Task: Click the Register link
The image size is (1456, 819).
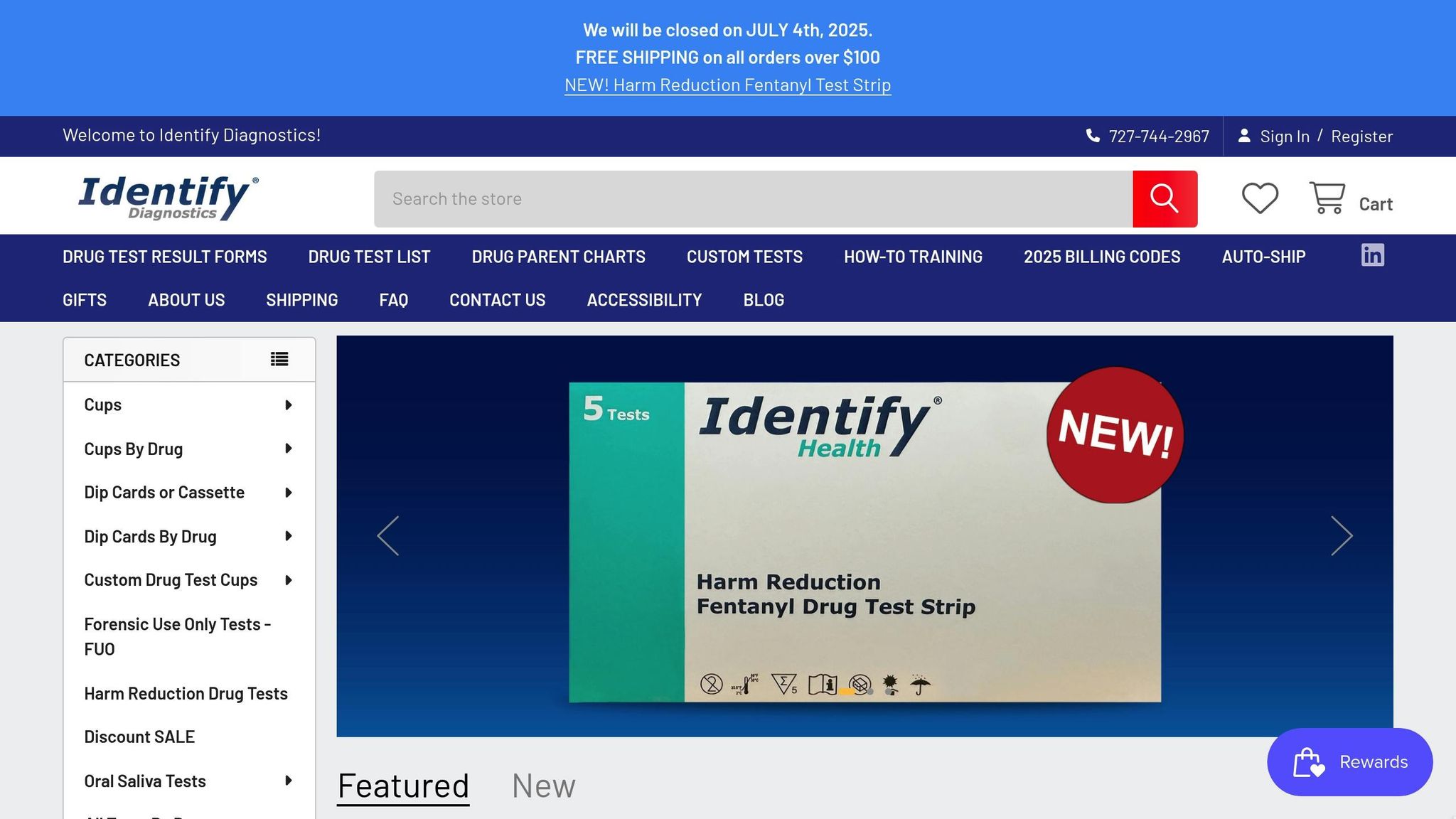Action: [x=1361, y=136]
